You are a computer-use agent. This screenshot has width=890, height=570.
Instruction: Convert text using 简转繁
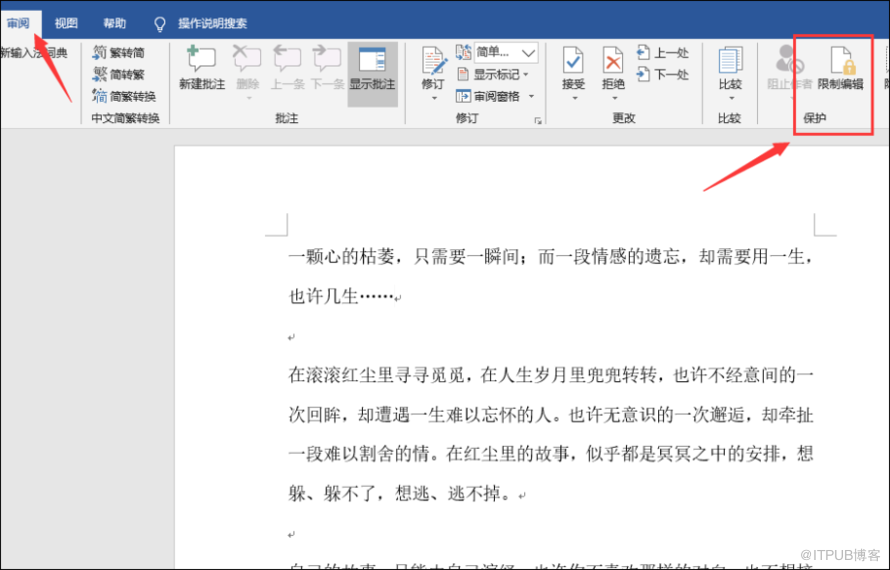tap(118, 74)
